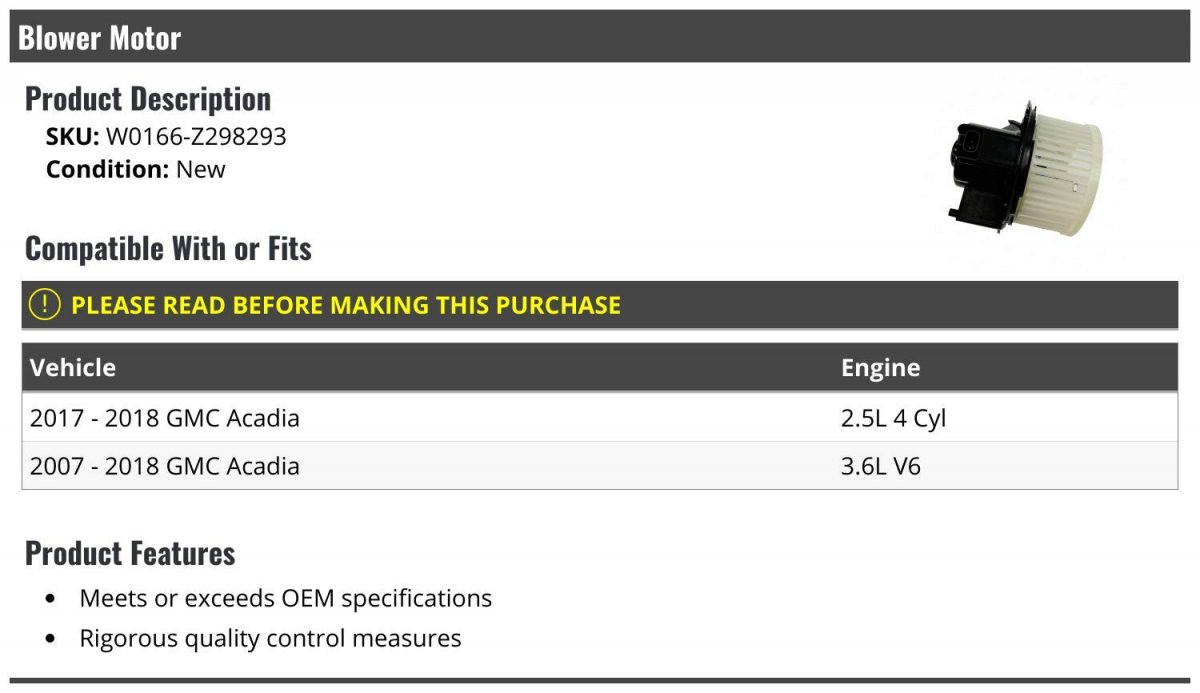Click the SKU label
Viewport: 1200px width, 693px height.
(73, 136)
